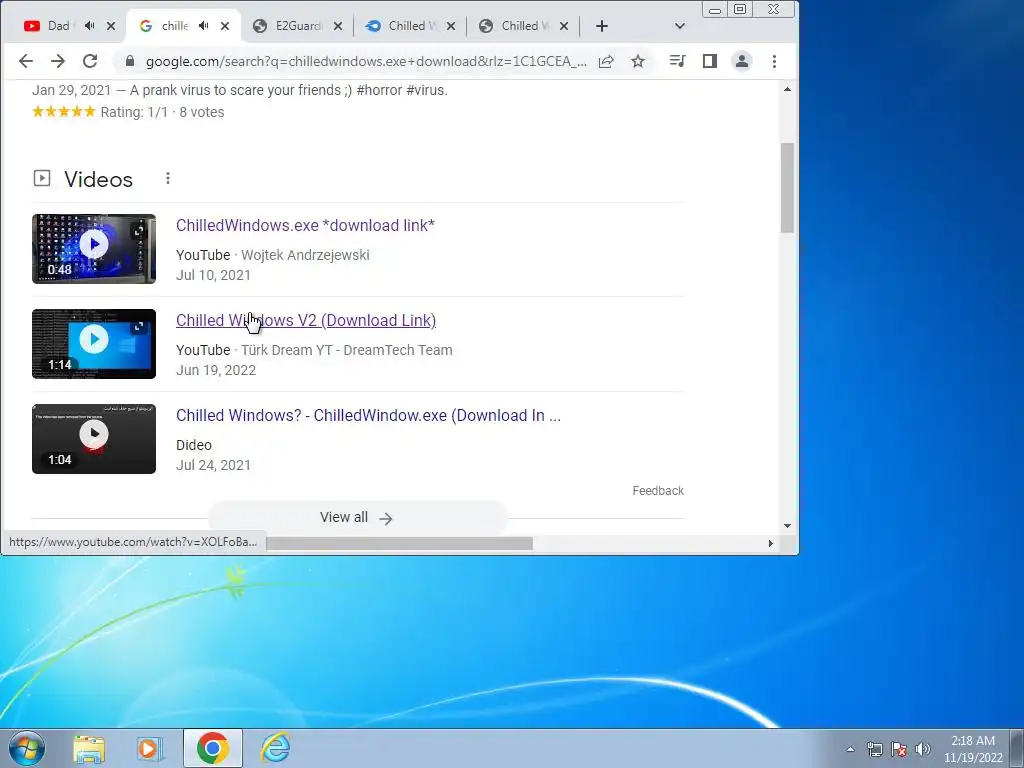Open the padlock site information icon
This screenshot has width=1024, height=768.
tap(129, 61)
